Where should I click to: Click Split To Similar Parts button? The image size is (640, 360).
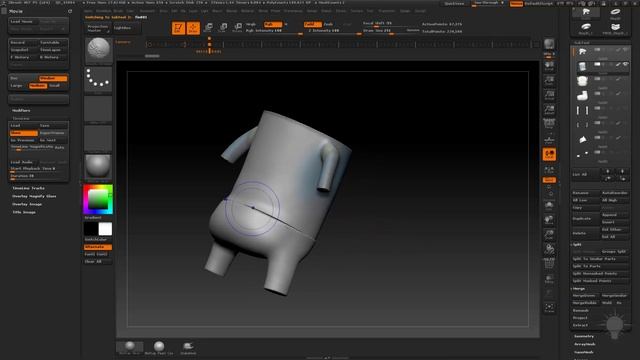pos(600,259)
